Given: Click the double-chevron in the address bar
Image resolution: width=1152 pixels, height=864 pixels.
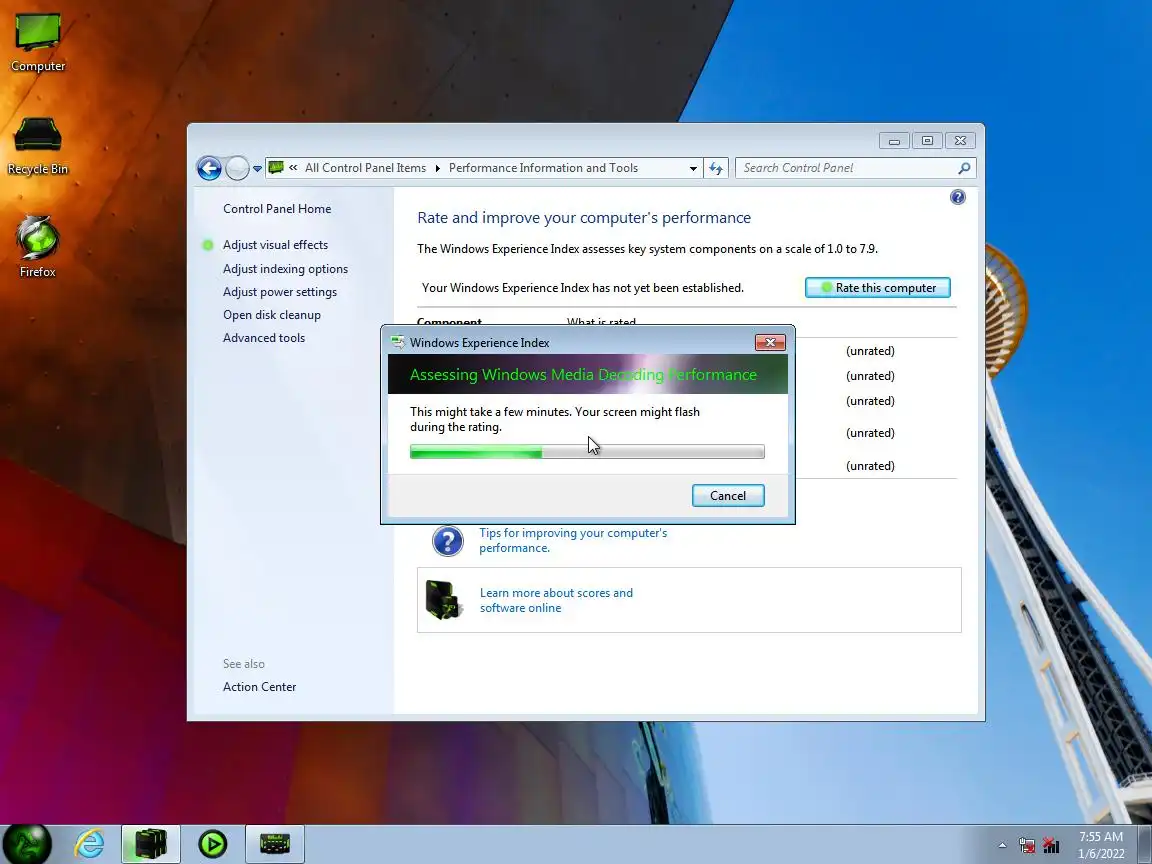Looking at the screenshot, I should [x=293, y=168].
